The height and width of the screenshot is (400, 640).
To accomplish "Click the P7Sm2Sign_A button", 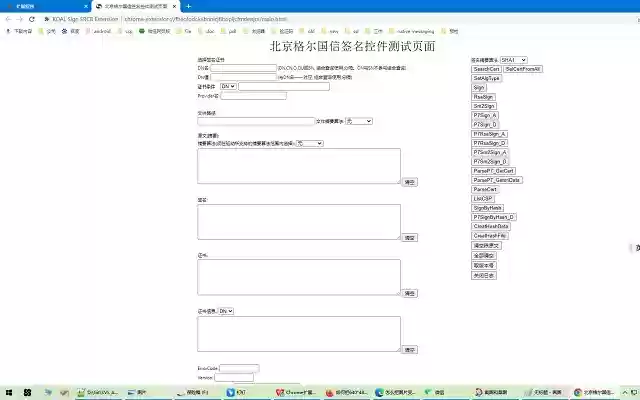I will pos(490,152).
